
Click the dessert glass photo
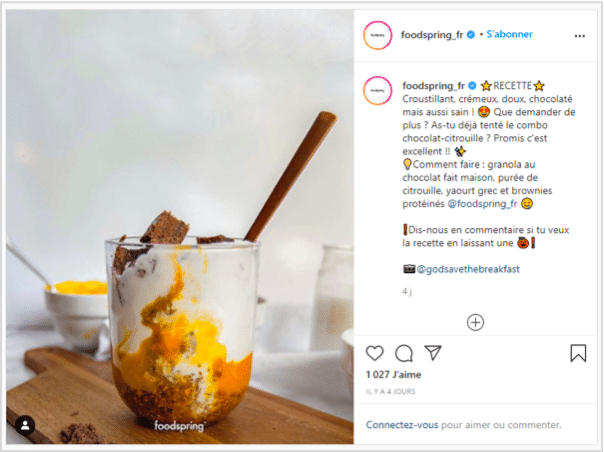click(180, 227)
